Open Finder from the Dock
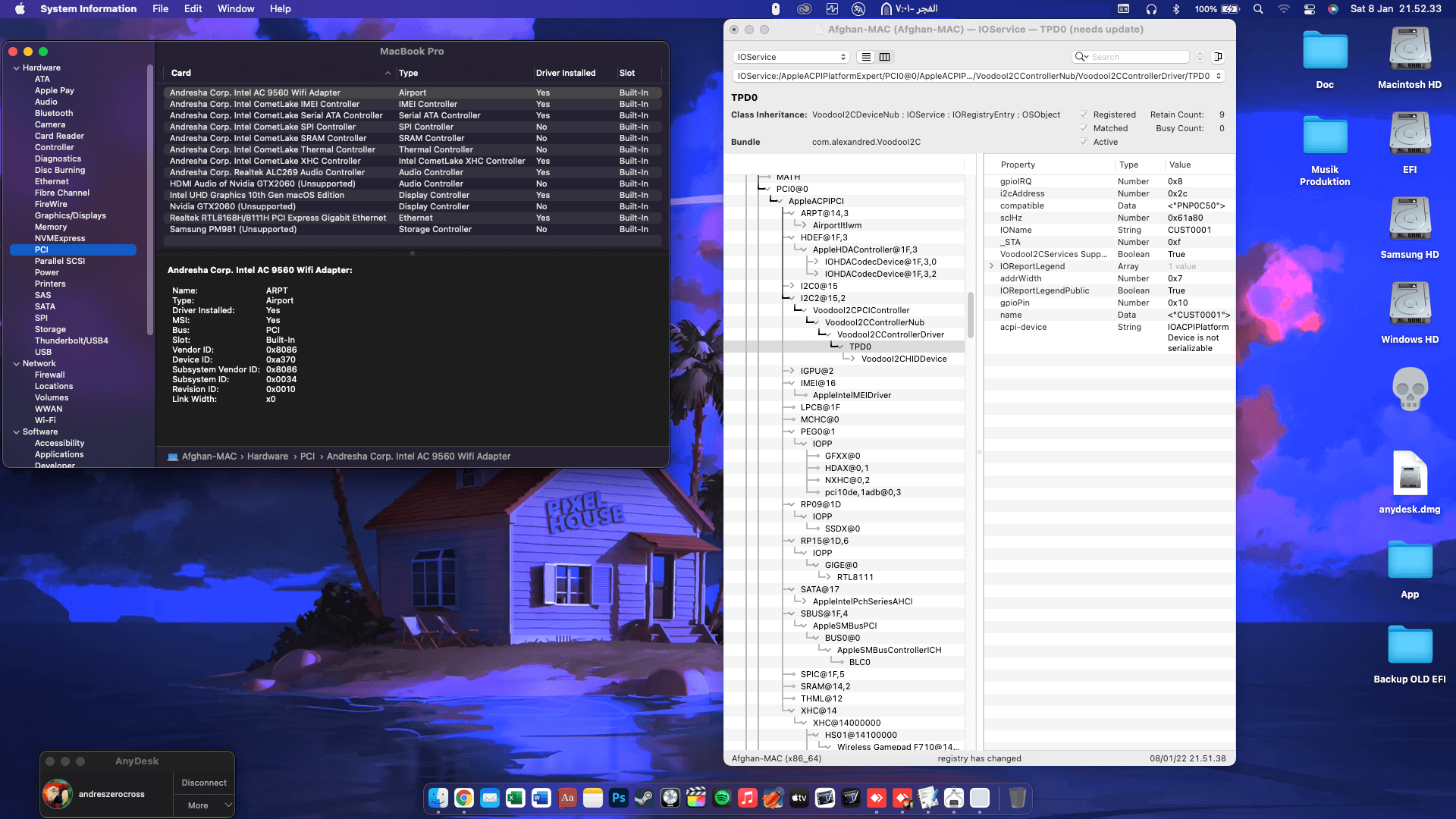Screen dimensions: 1456x819 438,798
